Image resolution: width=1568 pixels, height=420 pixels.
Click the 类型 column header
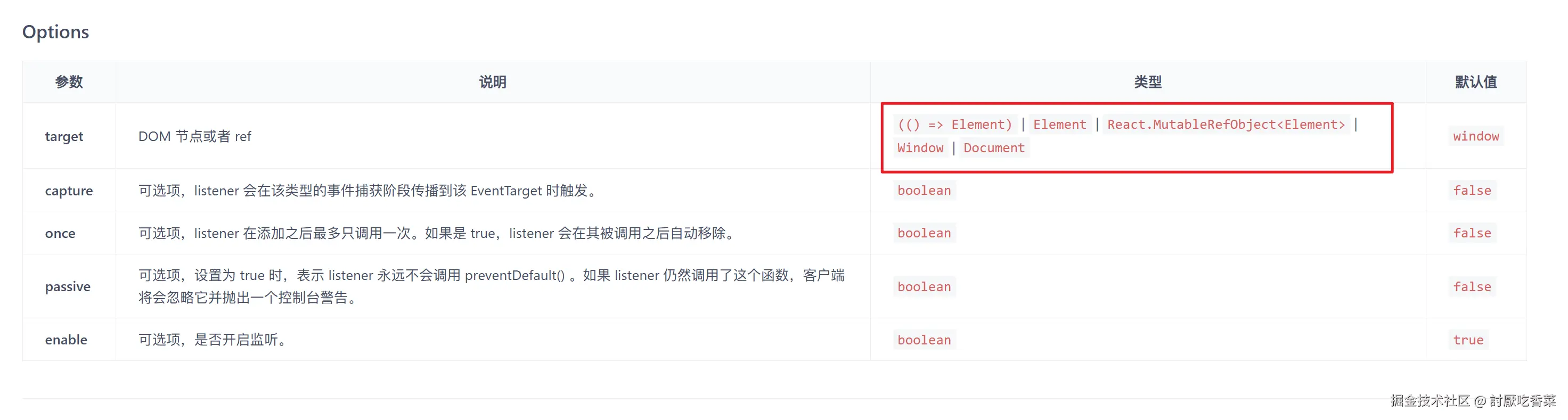click(x=1147, y=81)
